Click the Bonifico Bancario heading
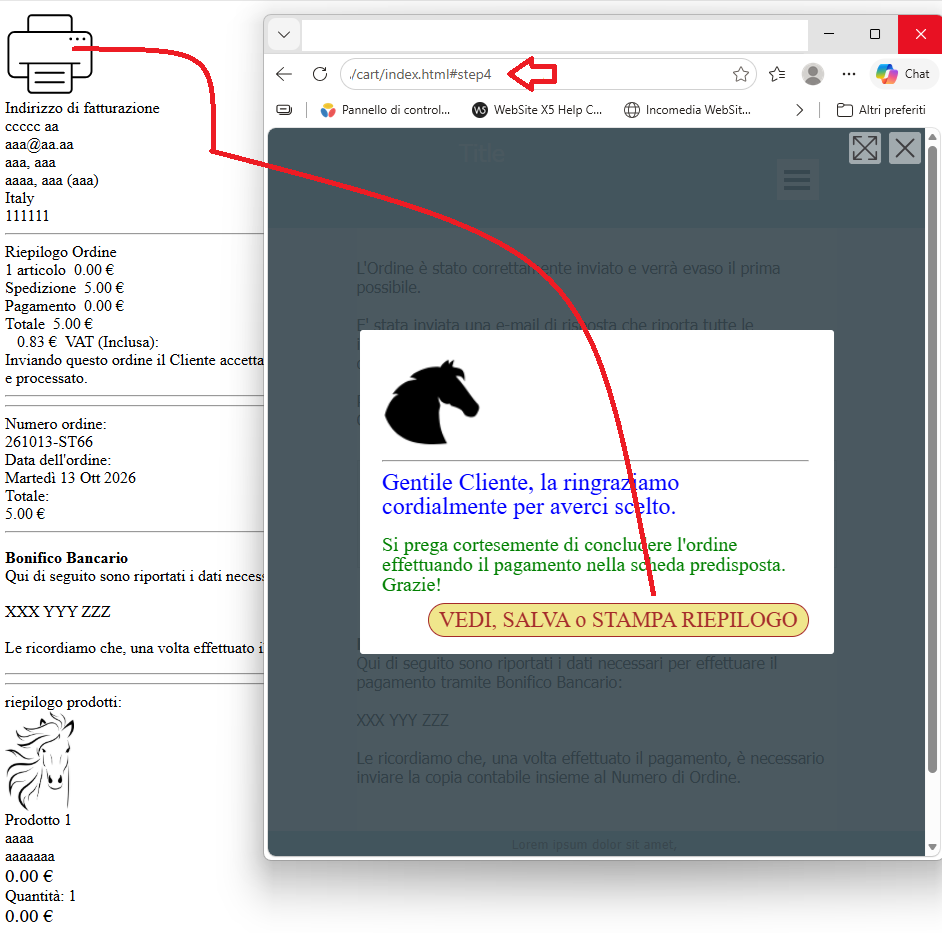942x933 pixels. click(x=66, y=558)
